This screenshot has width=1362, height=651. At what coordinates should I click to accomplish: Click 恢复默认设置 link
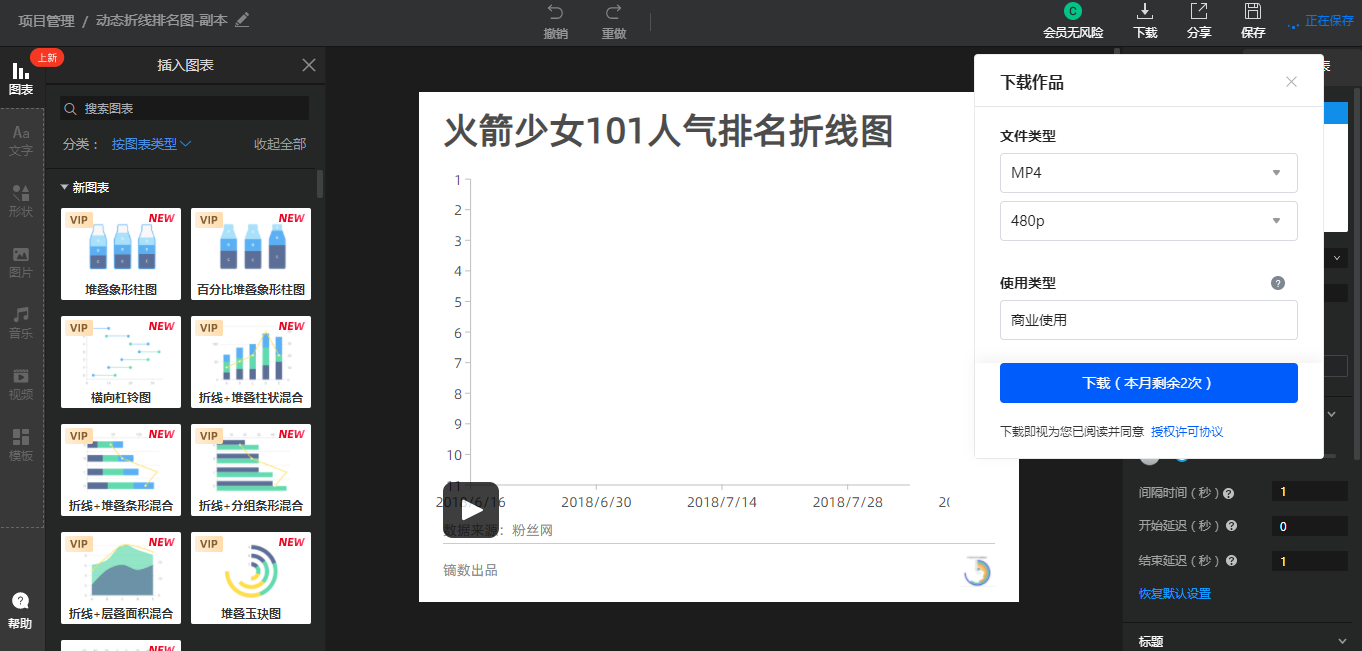point(1175,594)
